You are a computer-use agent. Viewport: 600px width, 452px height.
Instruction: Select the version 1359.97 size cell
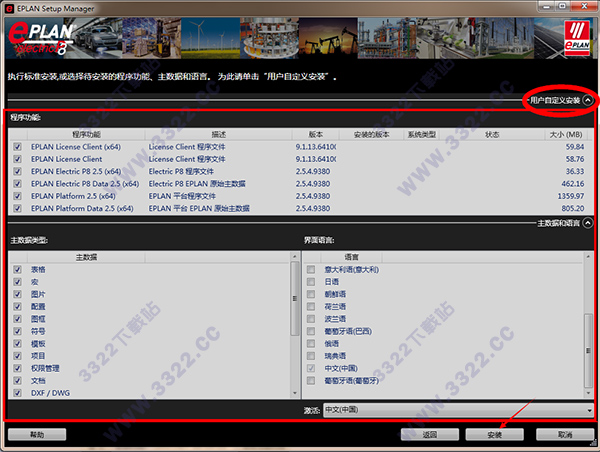click(571, 196)
